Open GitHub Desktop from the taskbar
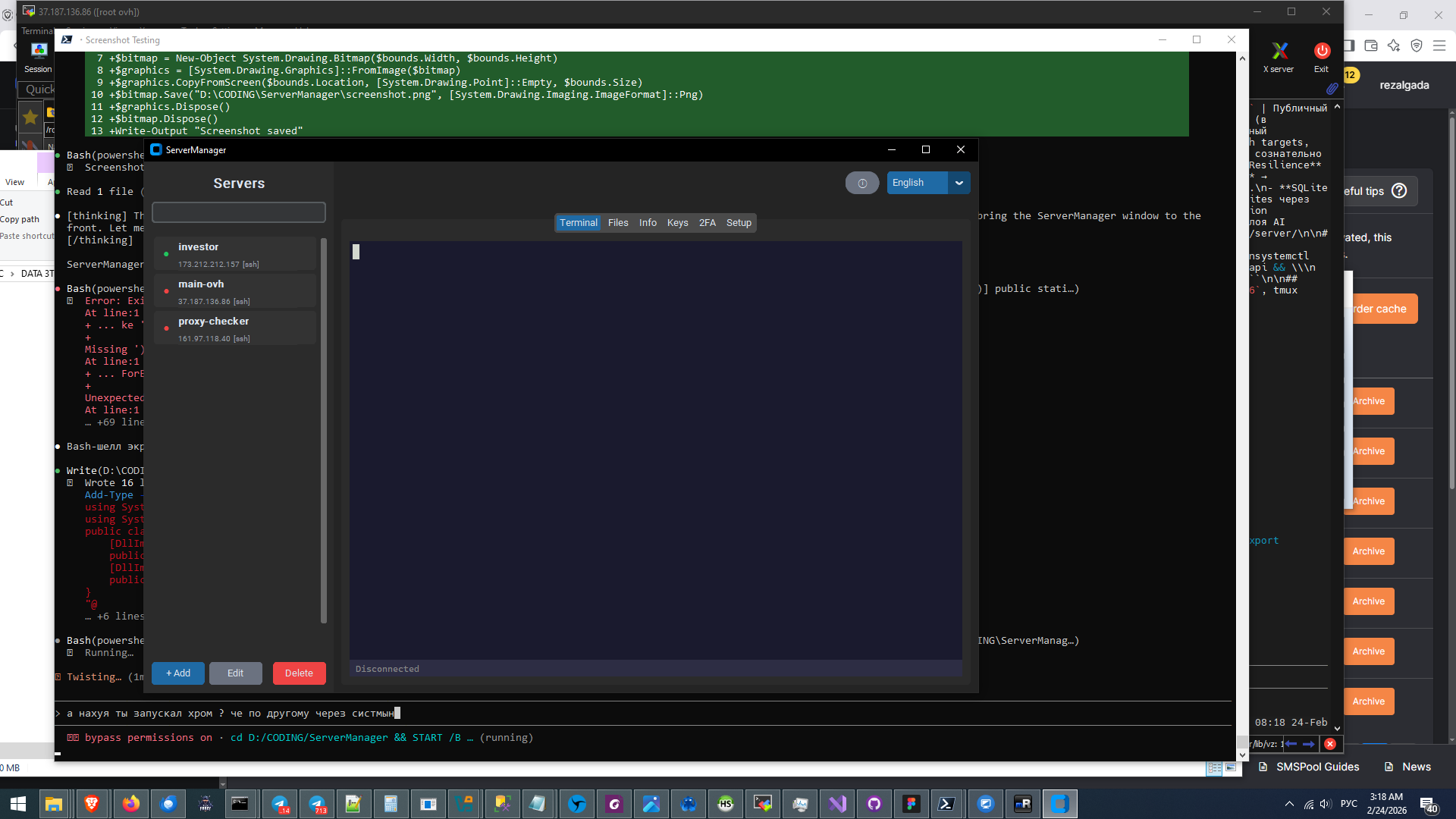1456x819 pixels. click(x=874, y=804)
